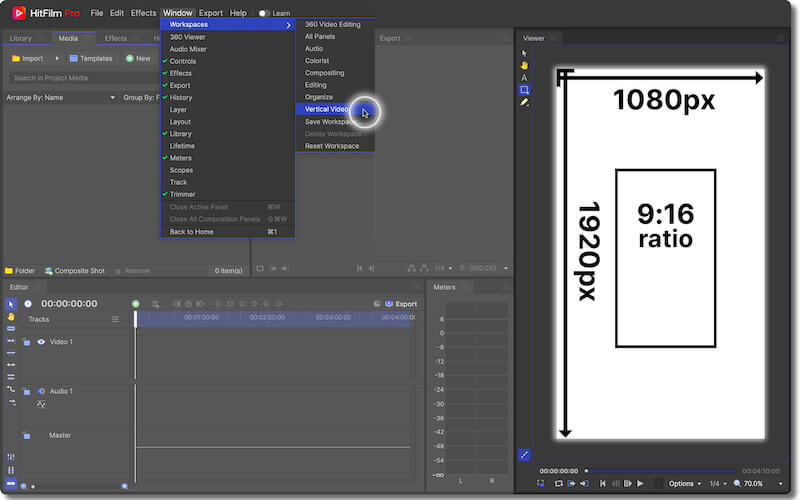The width and height of the screenshot is (800, 500).
Task: Click the audio mixer sliders icon in Editor
Action: pyautogui.click(x=11, y=457)
